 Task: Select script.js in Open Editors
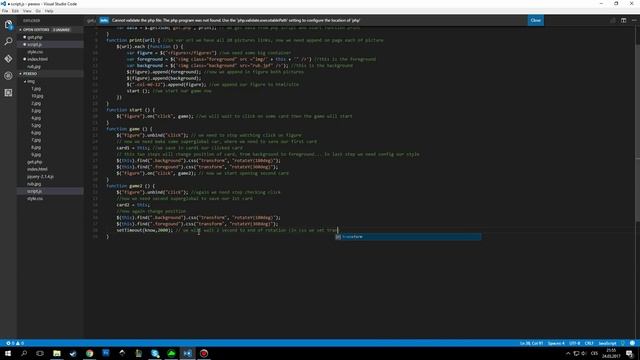35,44
